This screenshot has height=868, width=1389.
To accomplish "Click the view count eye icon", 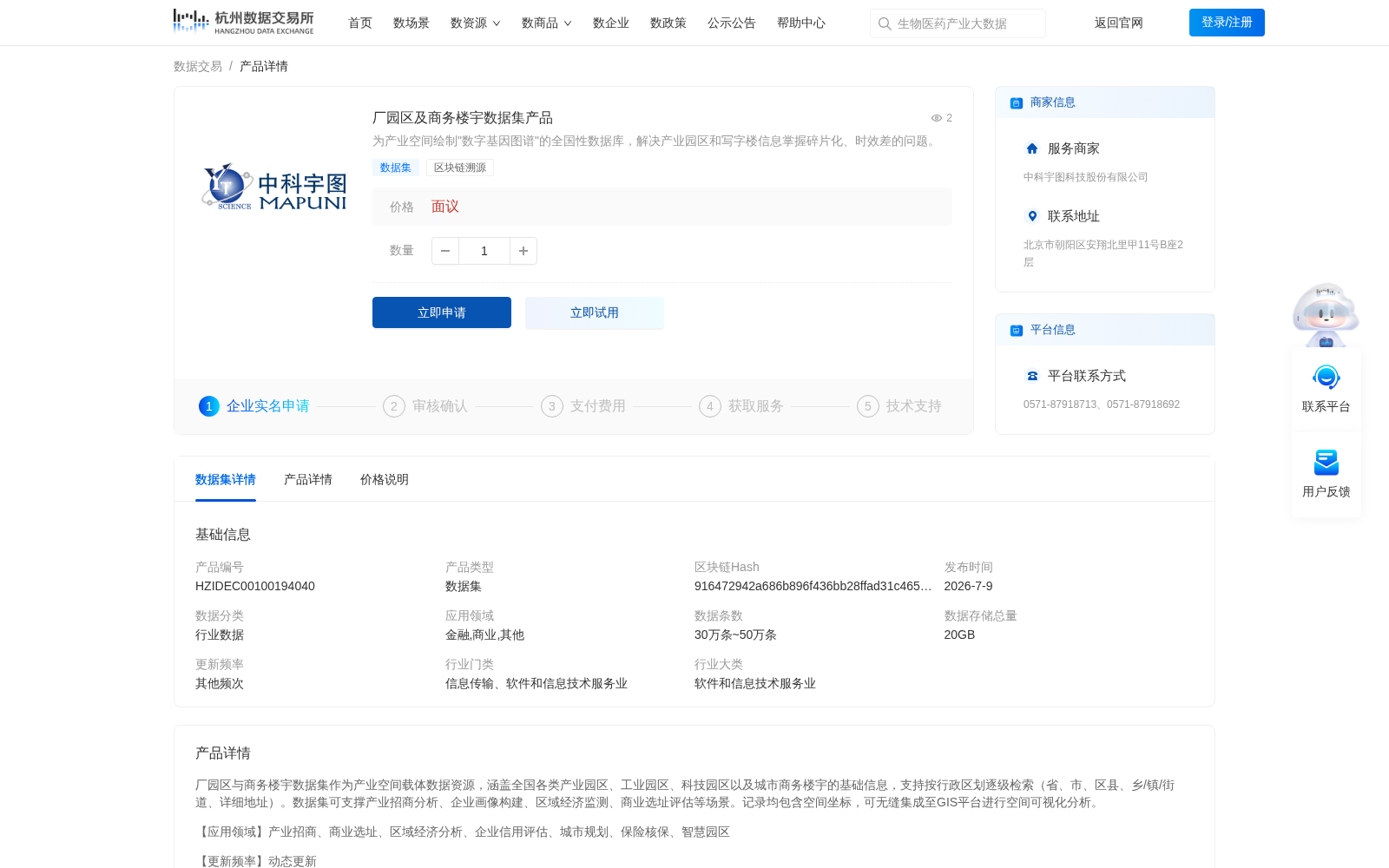I will 937,118.
